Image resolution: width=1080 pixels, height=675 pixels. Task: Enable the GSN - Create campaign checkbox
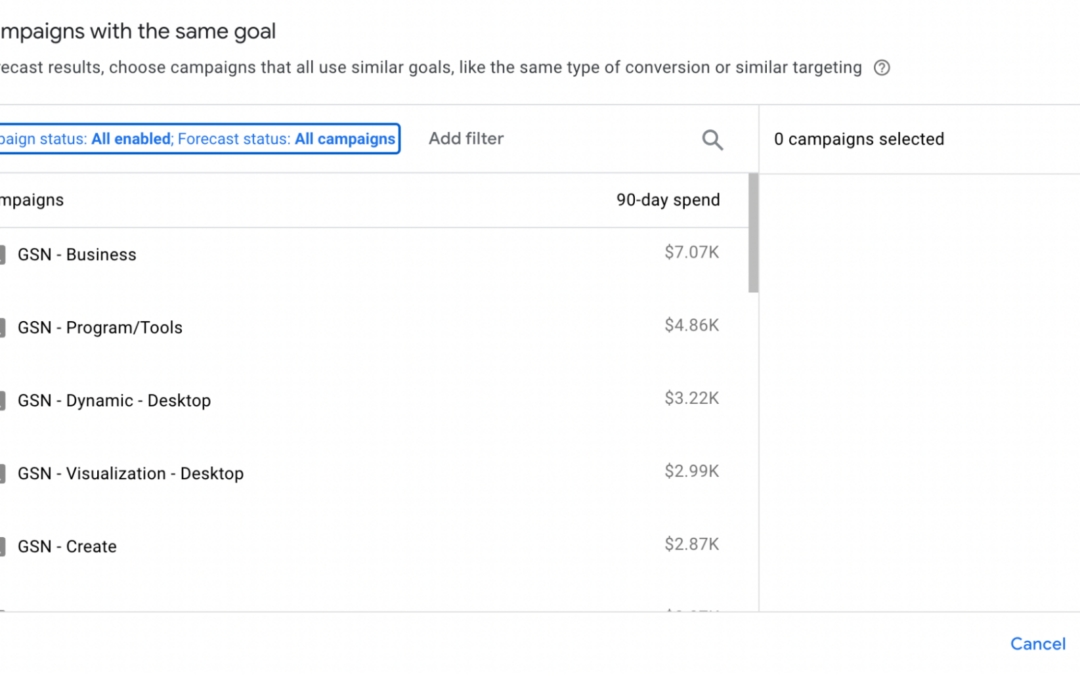coord(2,547)
